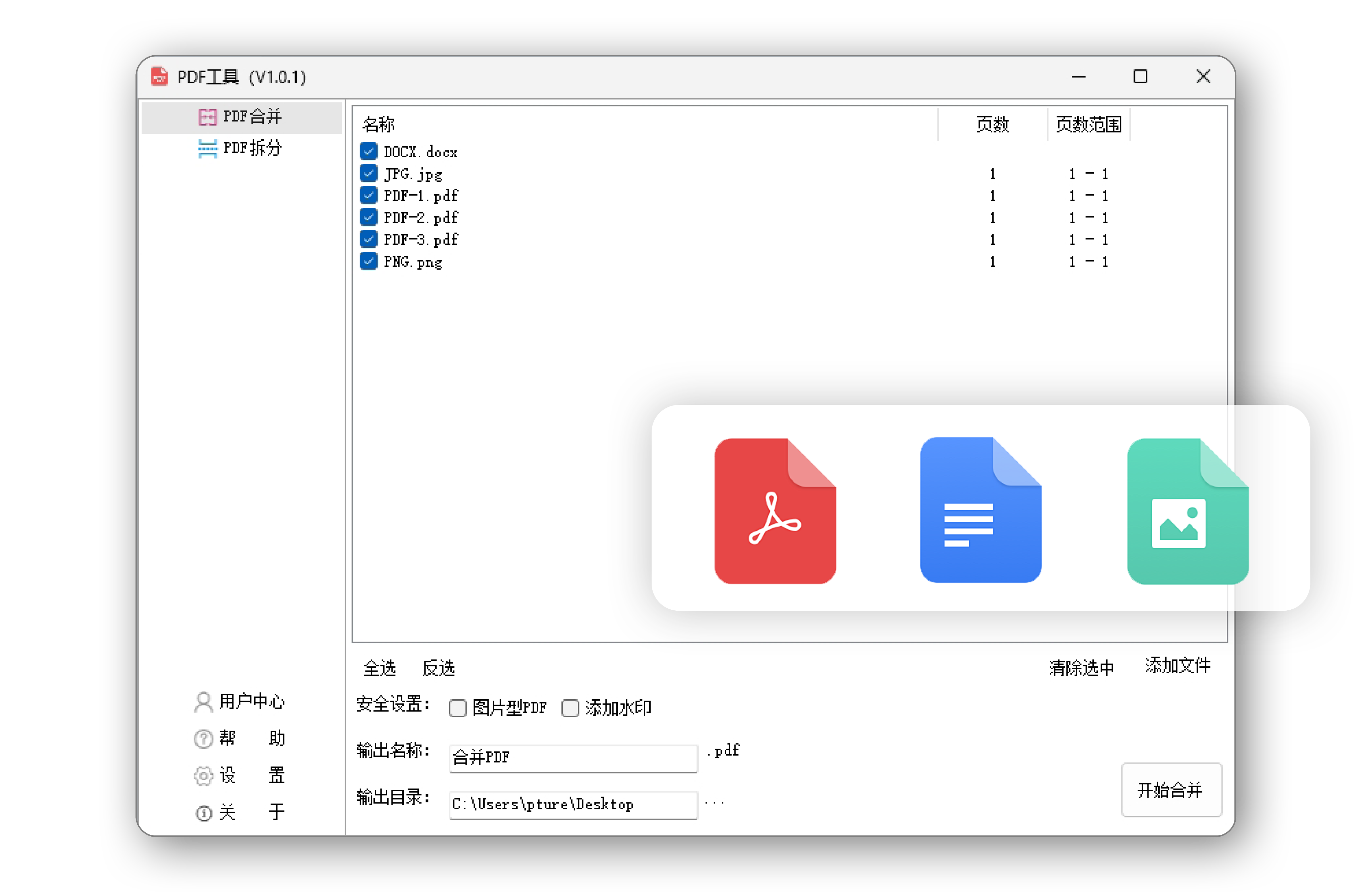Enable the 图片型PDF option
This screenshot has height=892, width=1372.
coord(458,708)
